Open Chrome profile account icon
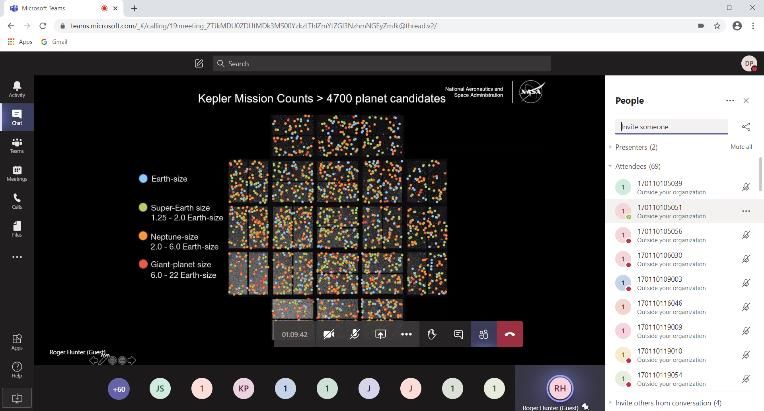The width and height of the screenshot is (764, 411). pos(737,26)
